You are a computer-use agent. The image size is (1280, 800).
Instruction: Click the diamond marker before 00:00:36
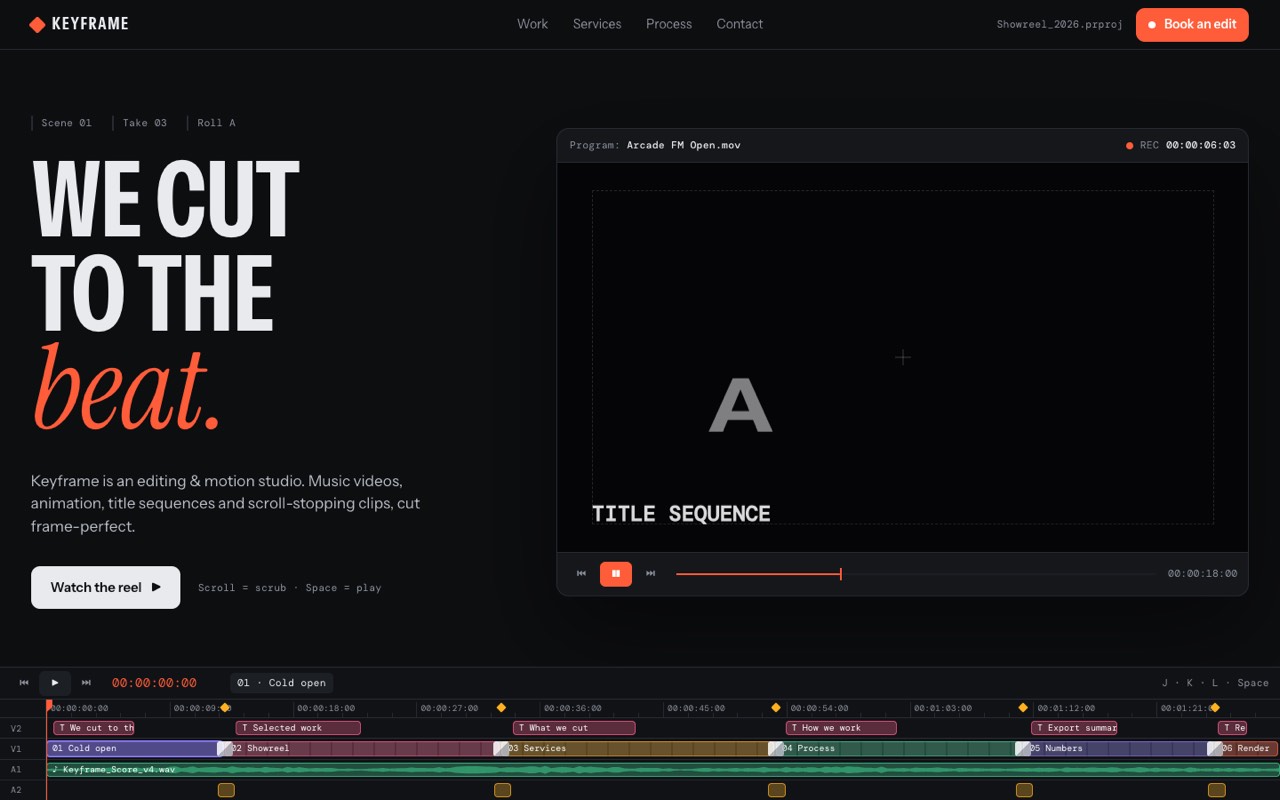tap(501, 708)
